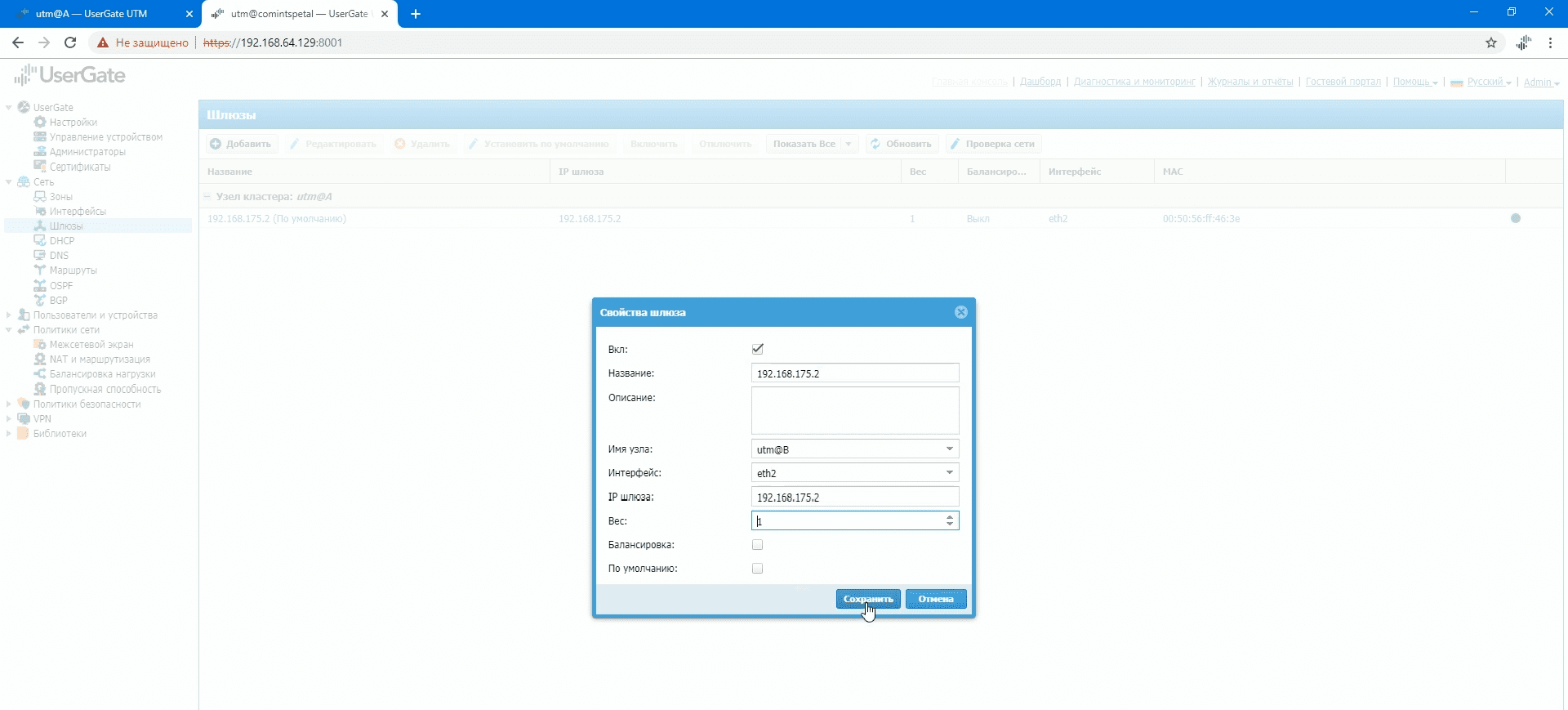Click the NAT и маршрутизация icon
The width and height of the screenshot is (1568, 710).
tap(39, 359)
